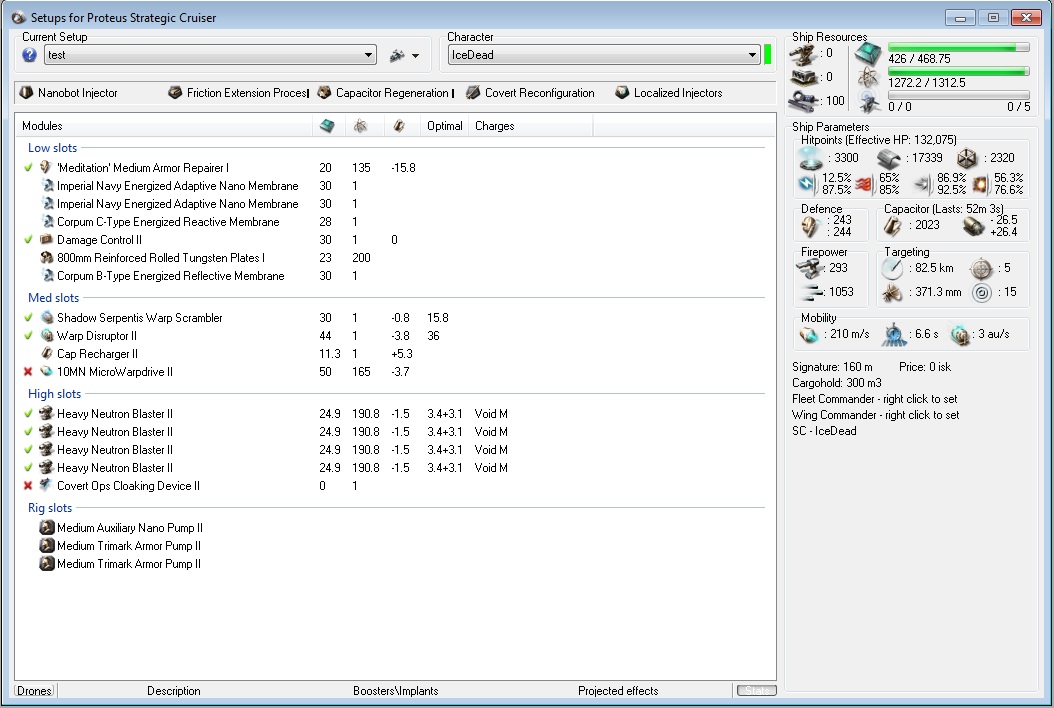The width and height of the screenshot is (1054, 708).
Task: Click the blue help icon beside Current Setup
Action: pos(30,55)
